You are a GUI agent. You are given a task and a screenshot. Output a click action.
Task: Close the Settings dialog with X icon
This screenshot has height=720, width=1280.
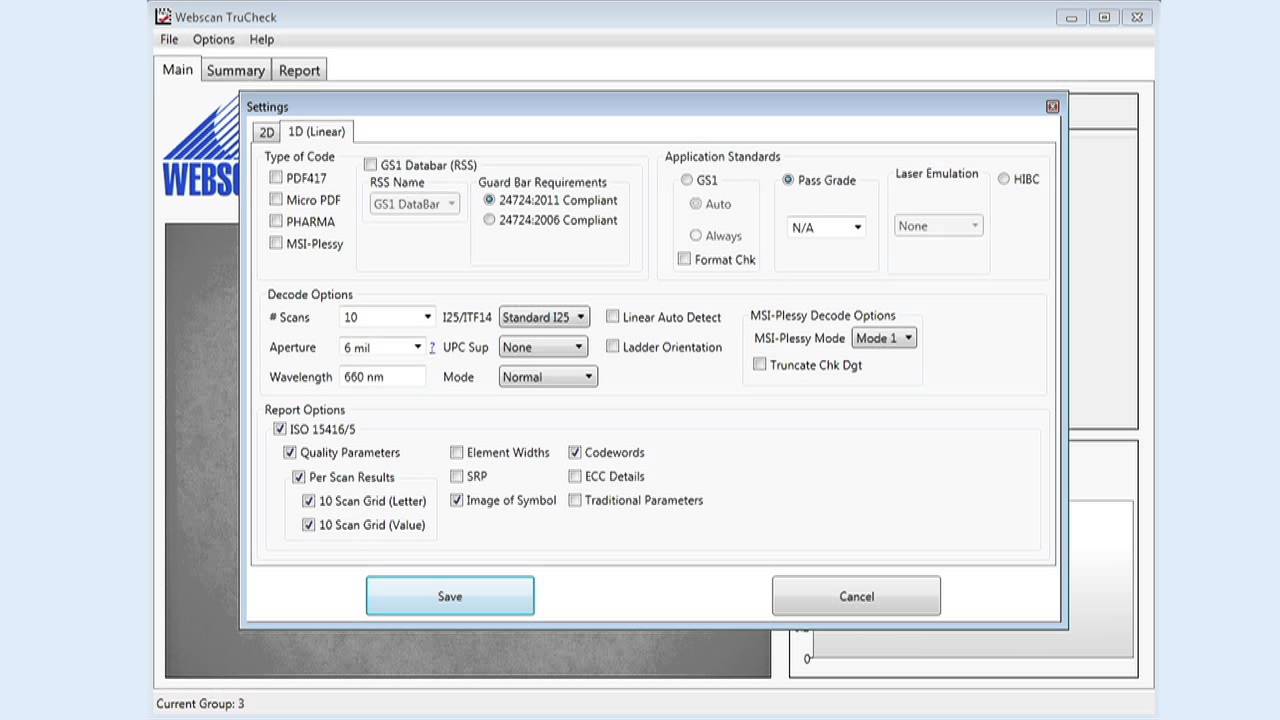pyautogui.click(x=1052, y=106)
